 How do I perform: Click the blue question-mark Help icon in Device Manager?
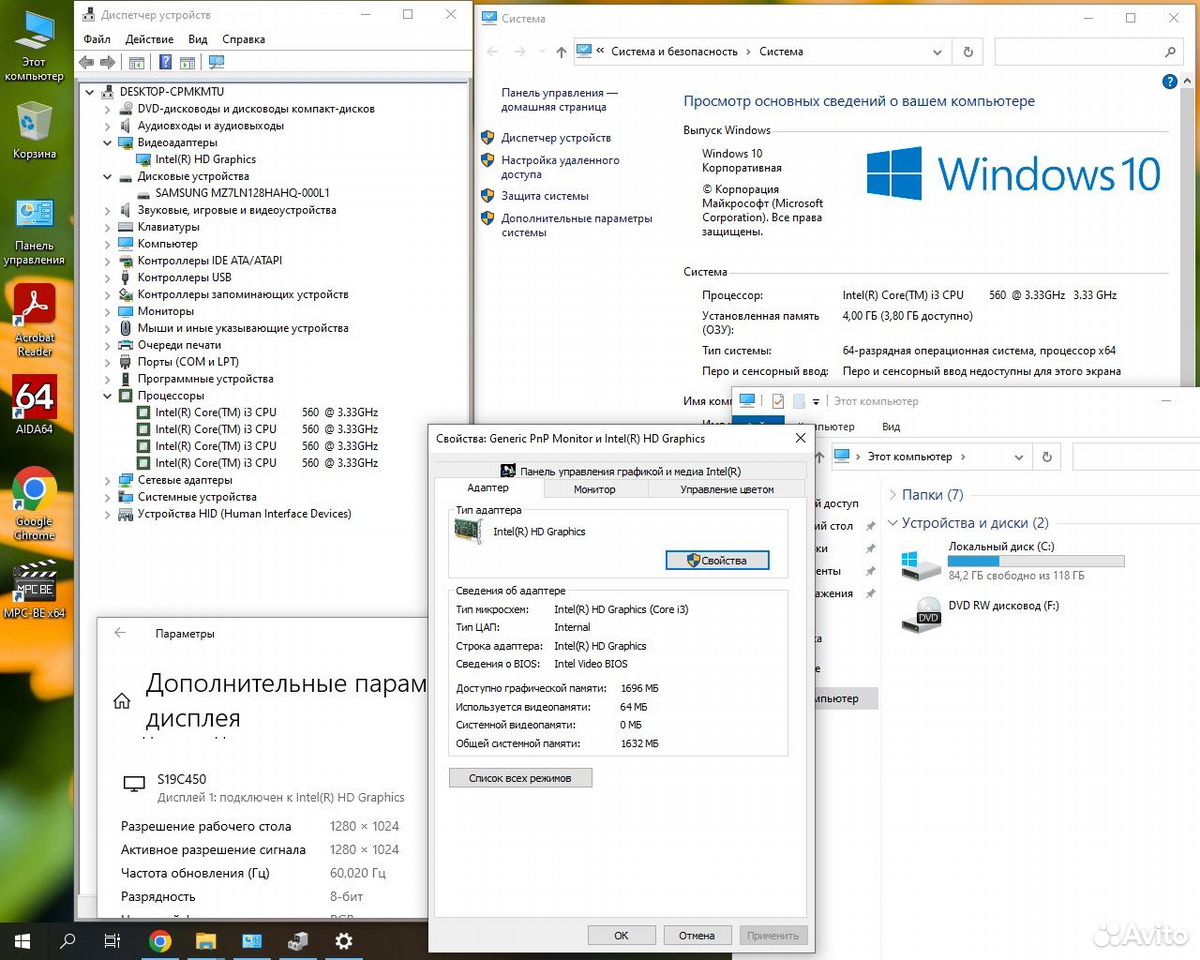coord(164,62)
